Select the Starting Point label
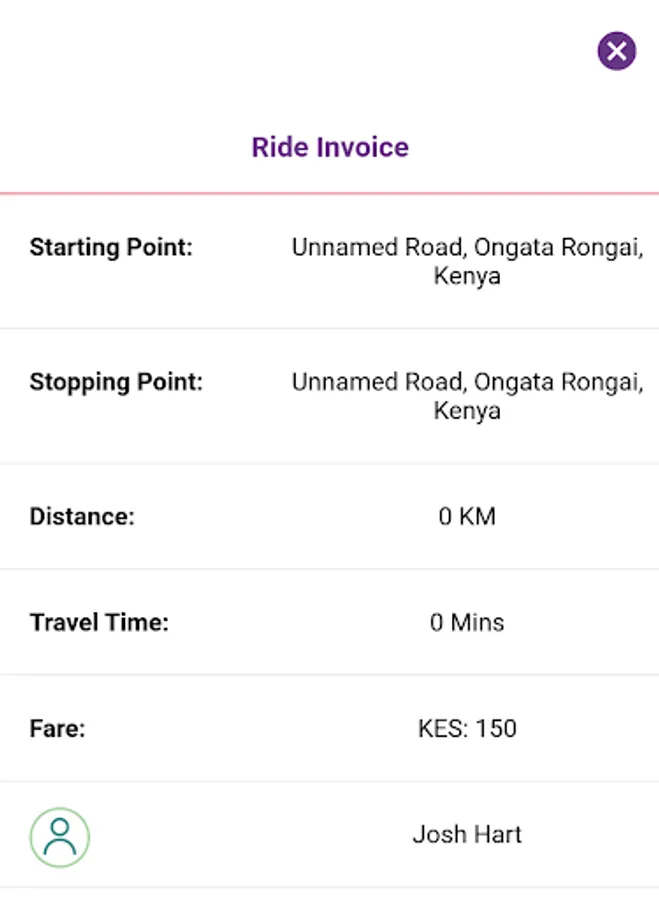The height and width of the screenshot is (900, 659). pyautogui.click(x=111, y=247)
